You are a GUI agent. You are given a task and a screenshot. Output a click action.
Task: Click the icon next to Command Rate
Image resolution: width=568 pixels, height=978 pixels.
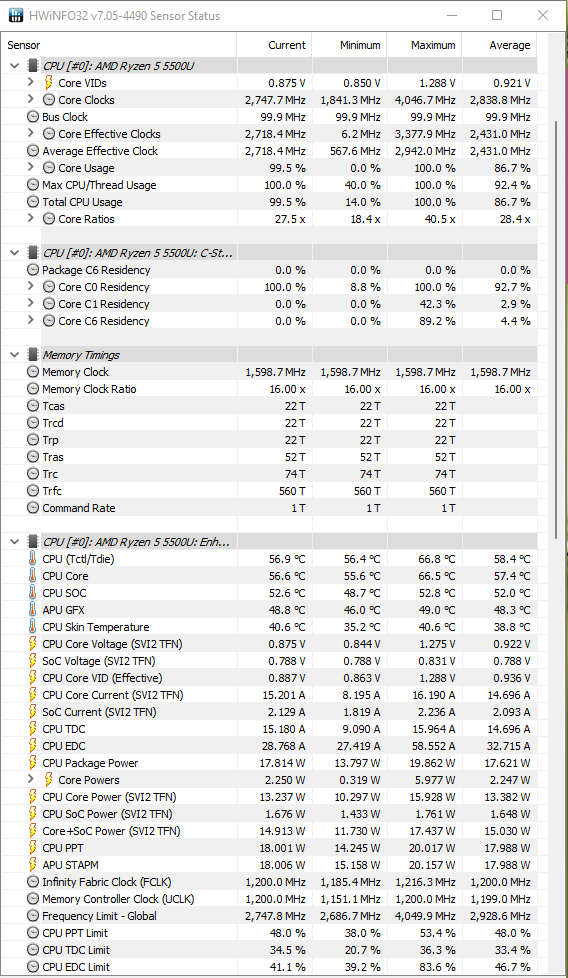point(33,508)
